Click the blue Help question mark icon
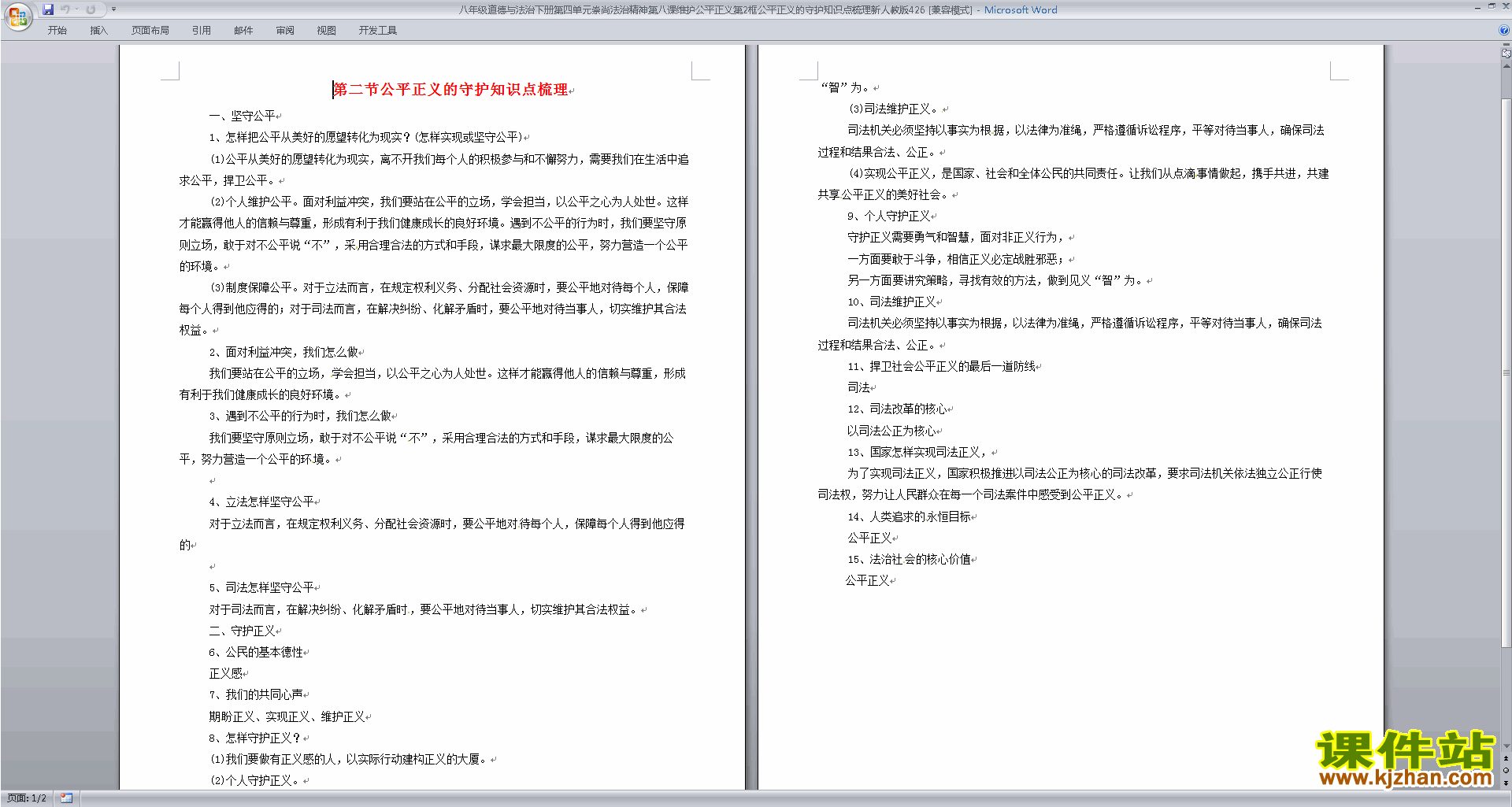The width and height of the screenshot is (1512, 807). coord(1504,30)
